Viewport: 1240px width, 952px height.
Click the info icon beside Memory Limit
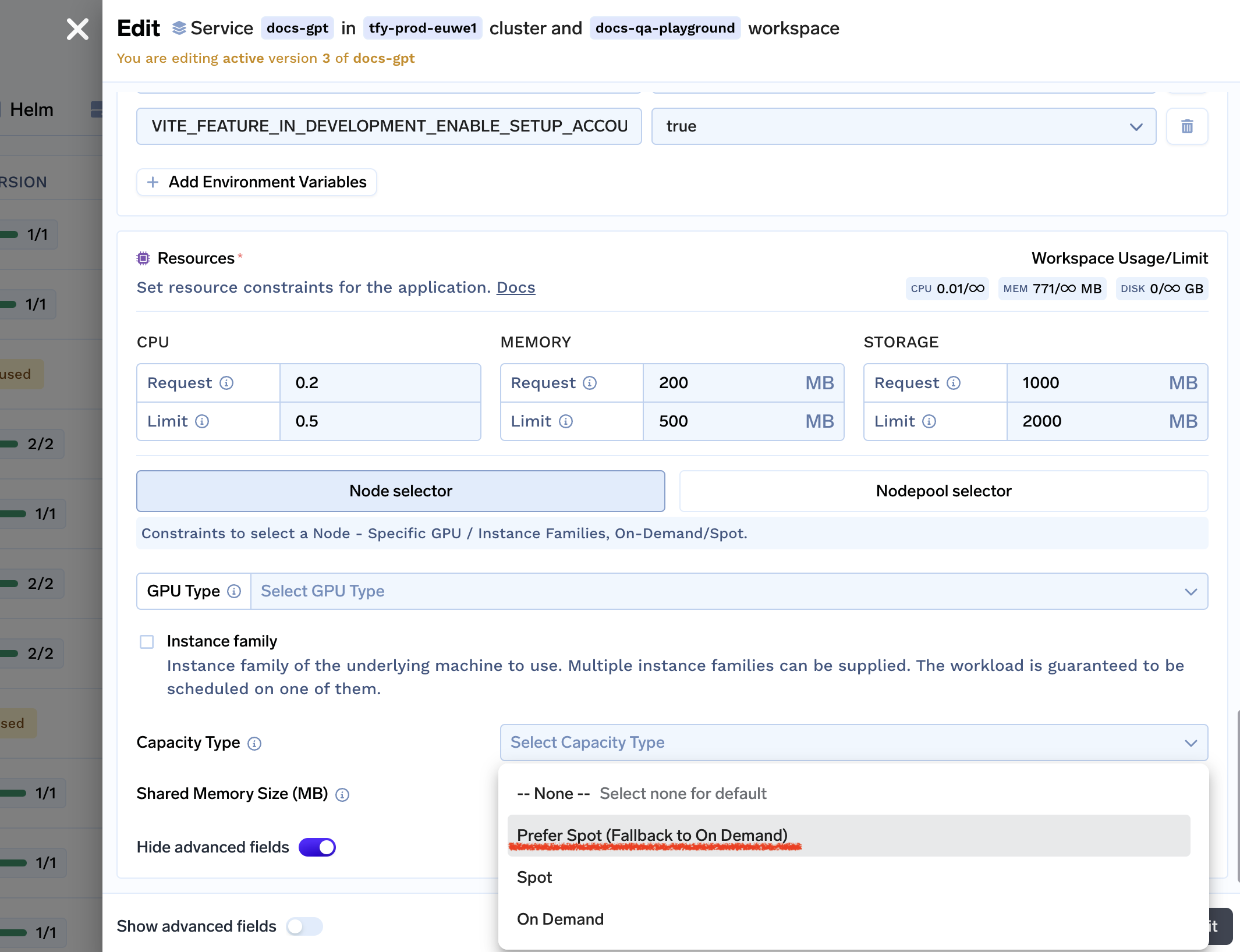(566, 421)
